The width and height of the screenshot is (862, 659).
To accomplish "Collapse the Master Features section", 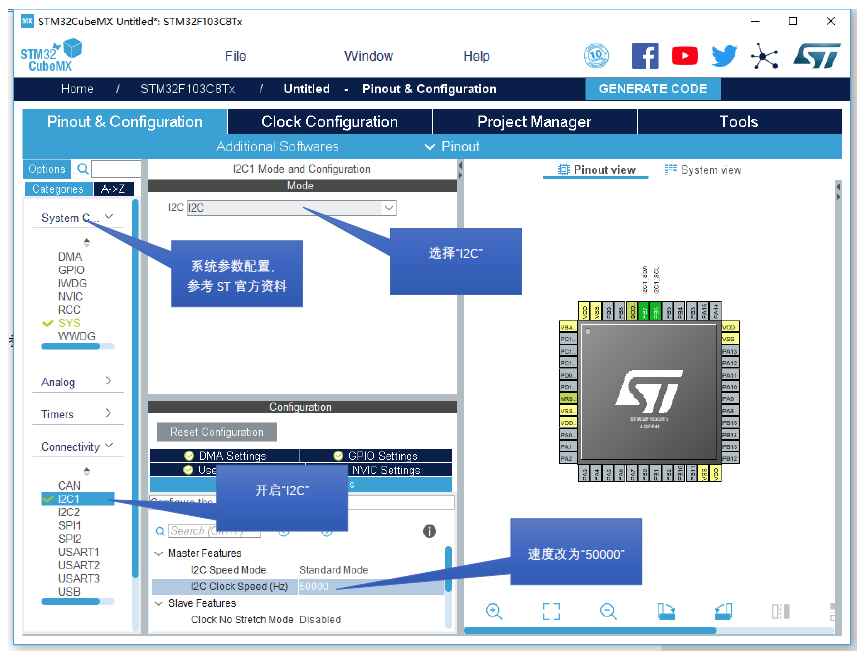I will click(158, 552).
